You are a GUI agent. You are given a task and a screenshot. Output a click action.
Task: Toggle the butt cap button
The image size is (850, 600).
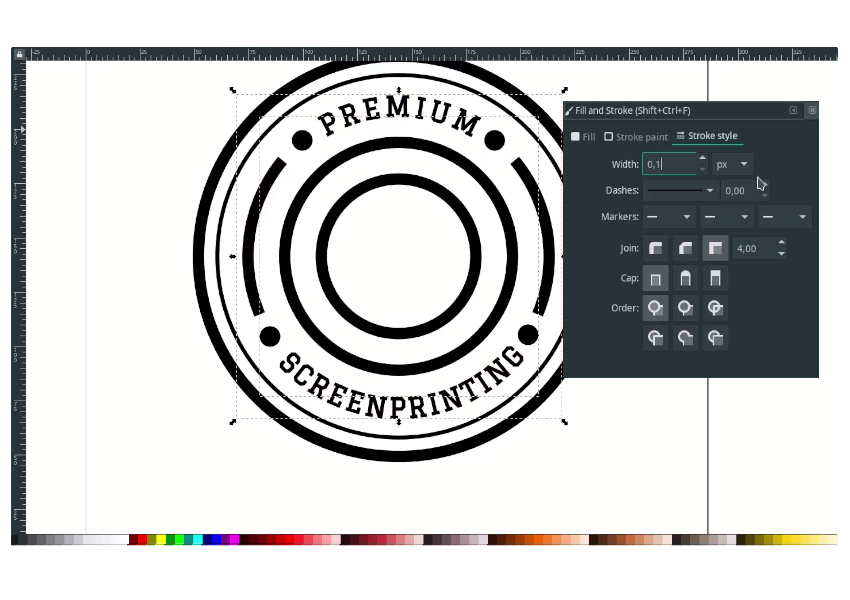click(656, 278)
